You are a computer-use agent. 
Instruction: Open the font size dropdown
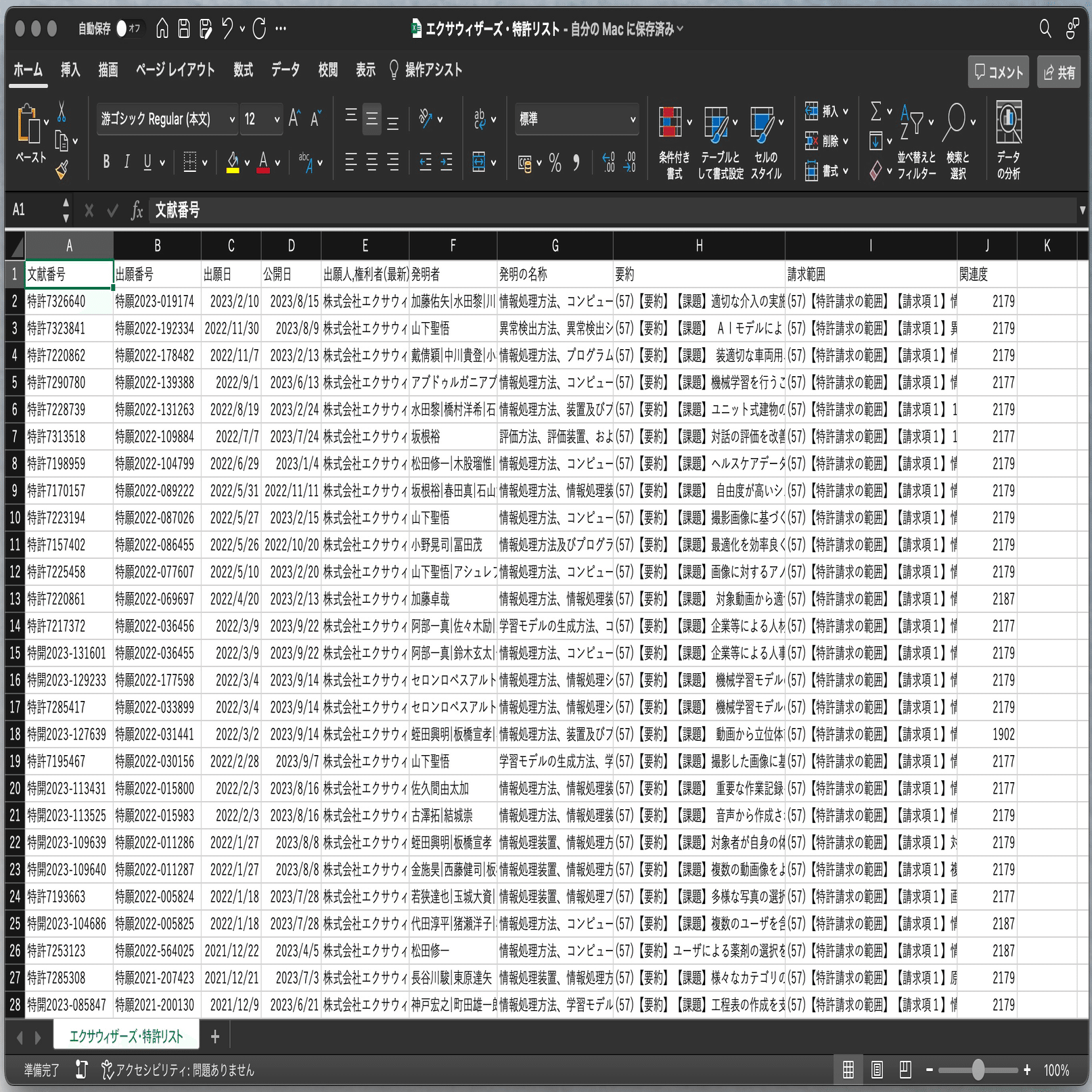coord(277,119)
